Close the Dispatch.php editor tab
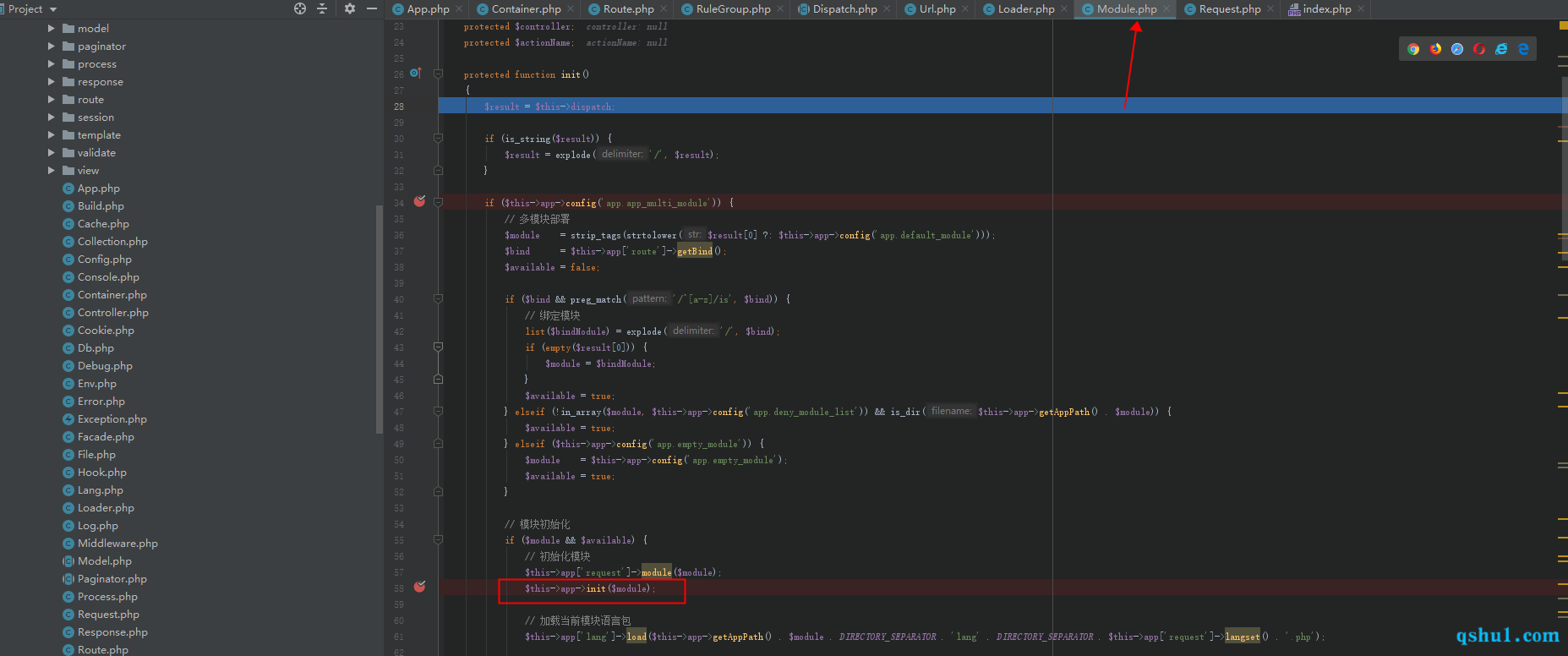The image size is (1568, 656). click(887, 9)
